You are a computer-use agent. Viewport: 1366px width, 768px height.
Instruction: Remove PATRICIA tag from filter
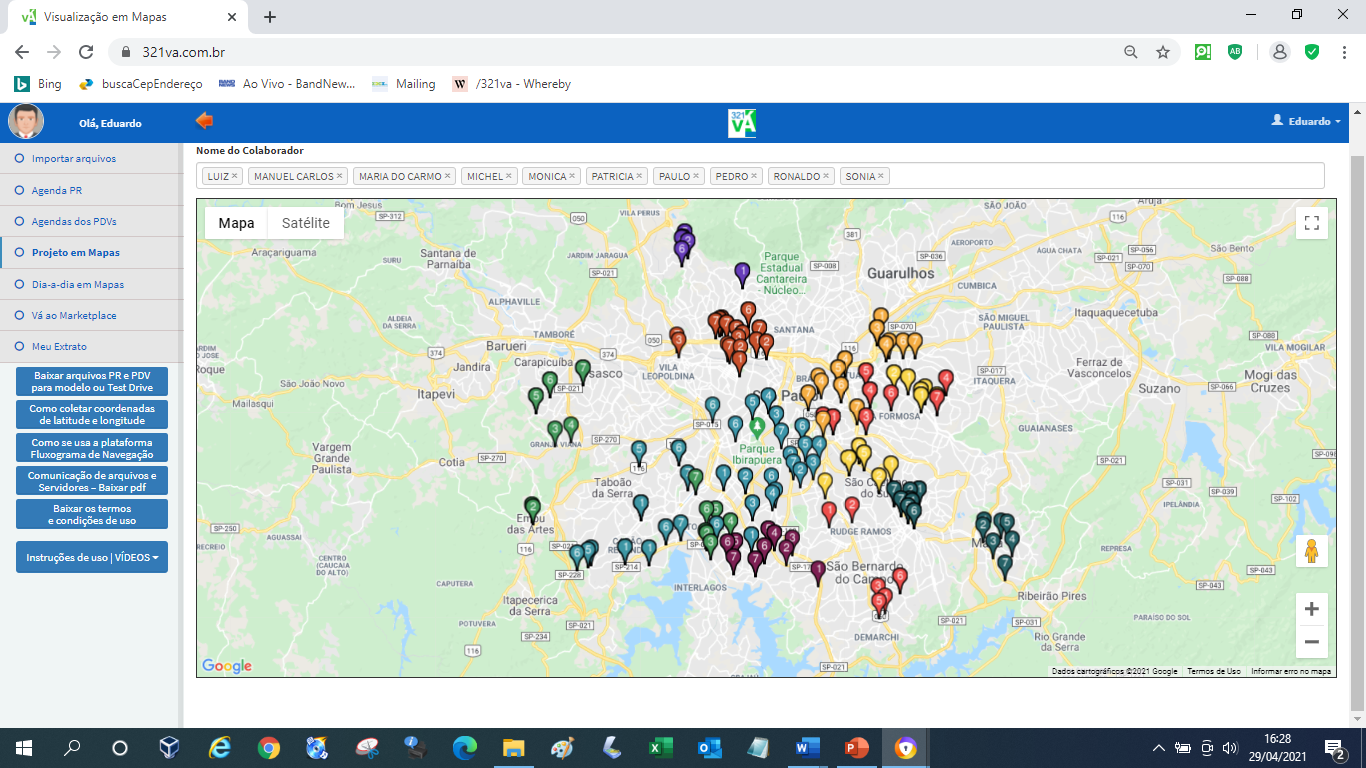[x=640, y=176]
